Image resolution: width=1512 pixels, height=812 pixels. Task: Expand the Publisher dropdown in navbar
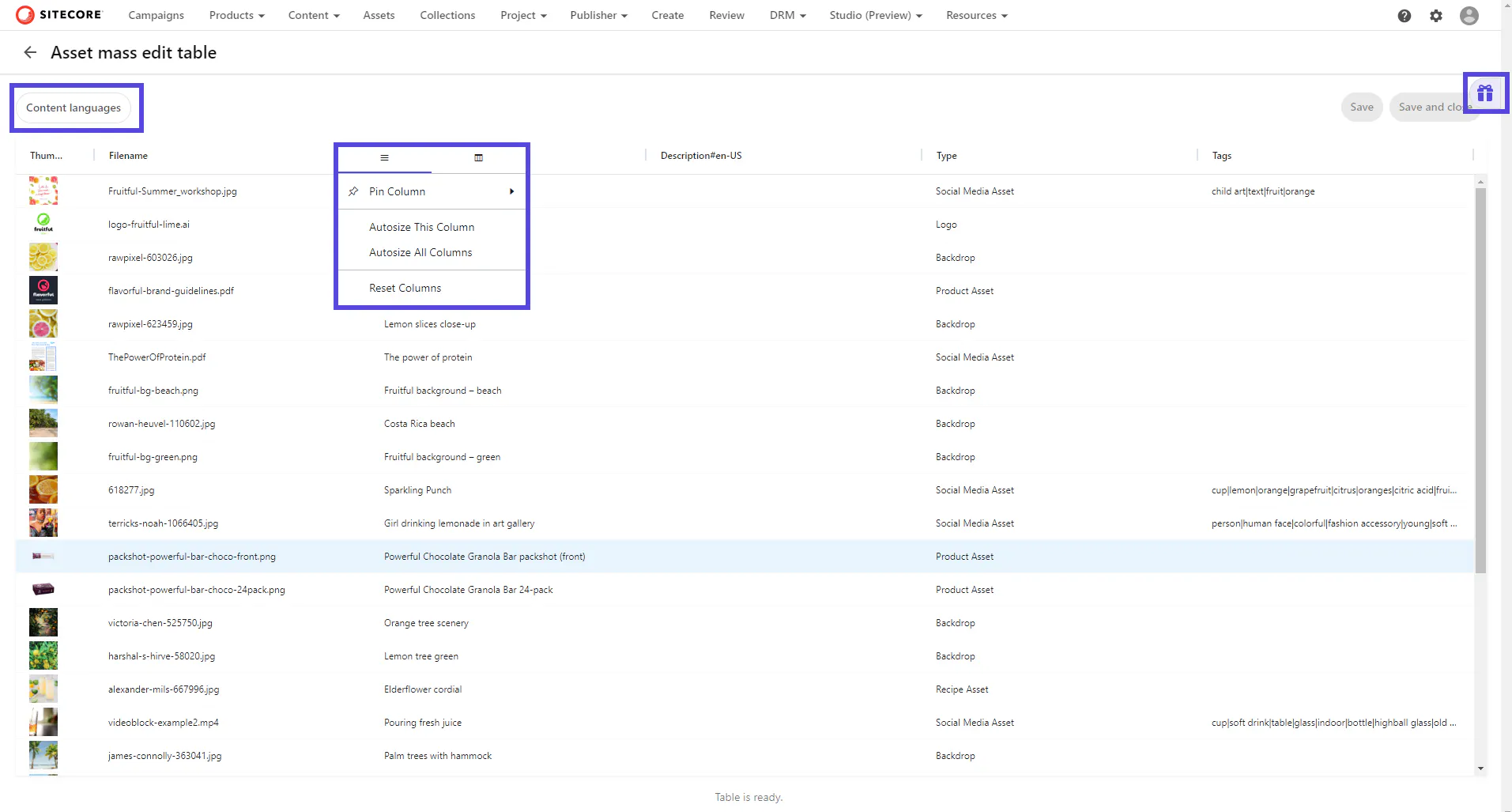pyautogui.click(x=598, y=15)
